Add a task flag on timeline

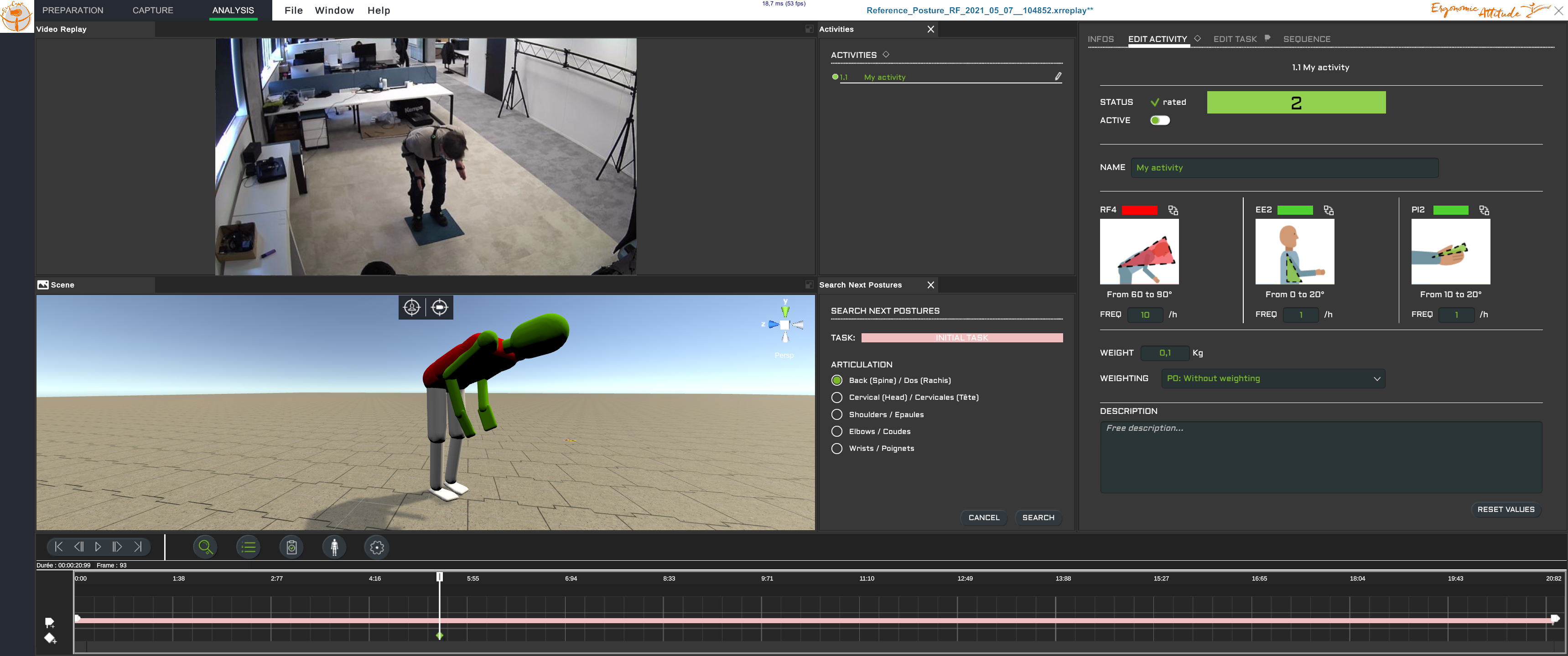pyautogui.click(x=50, y=623)
